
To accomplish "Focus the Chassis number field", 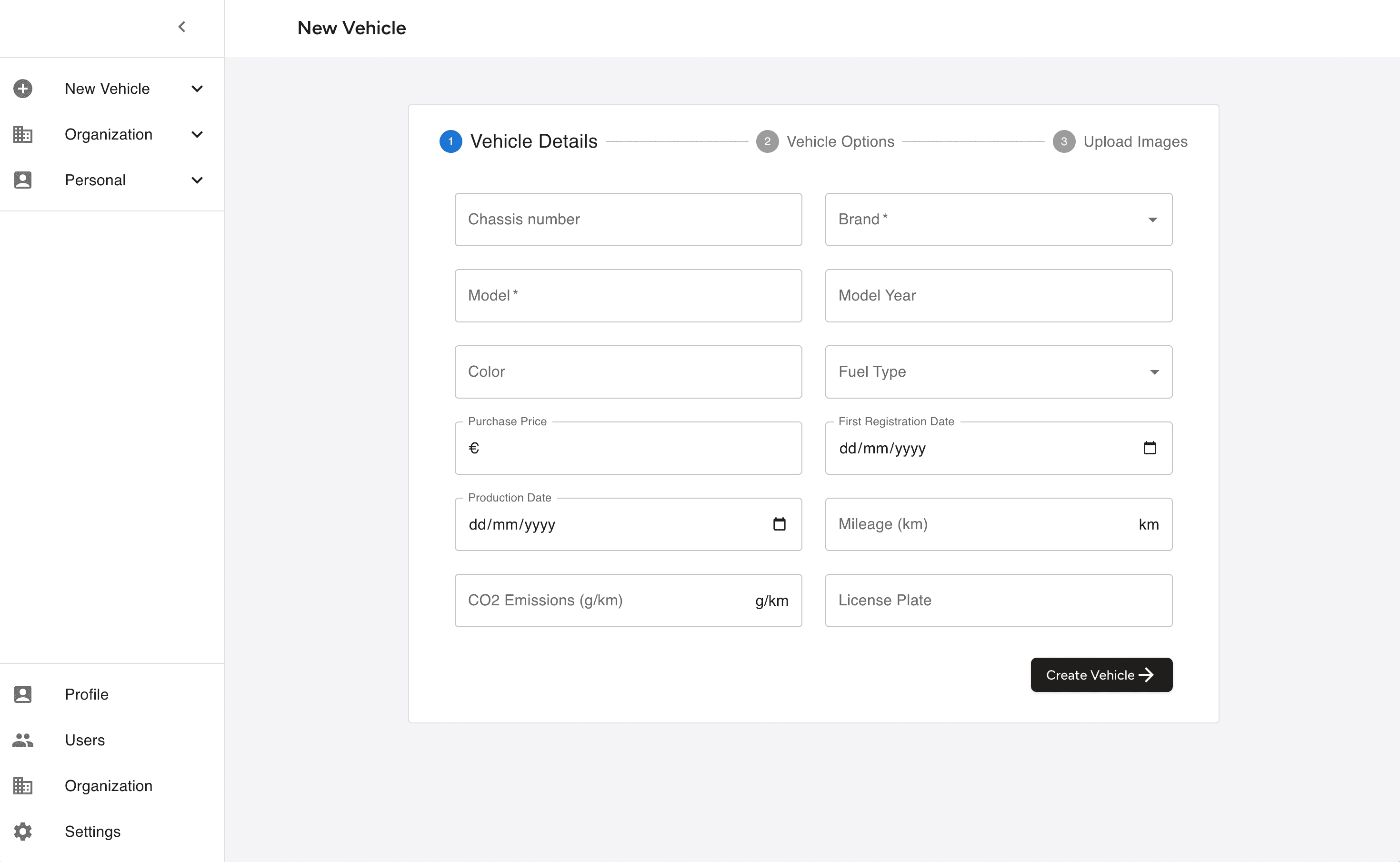I will click(x=628, y=220).
